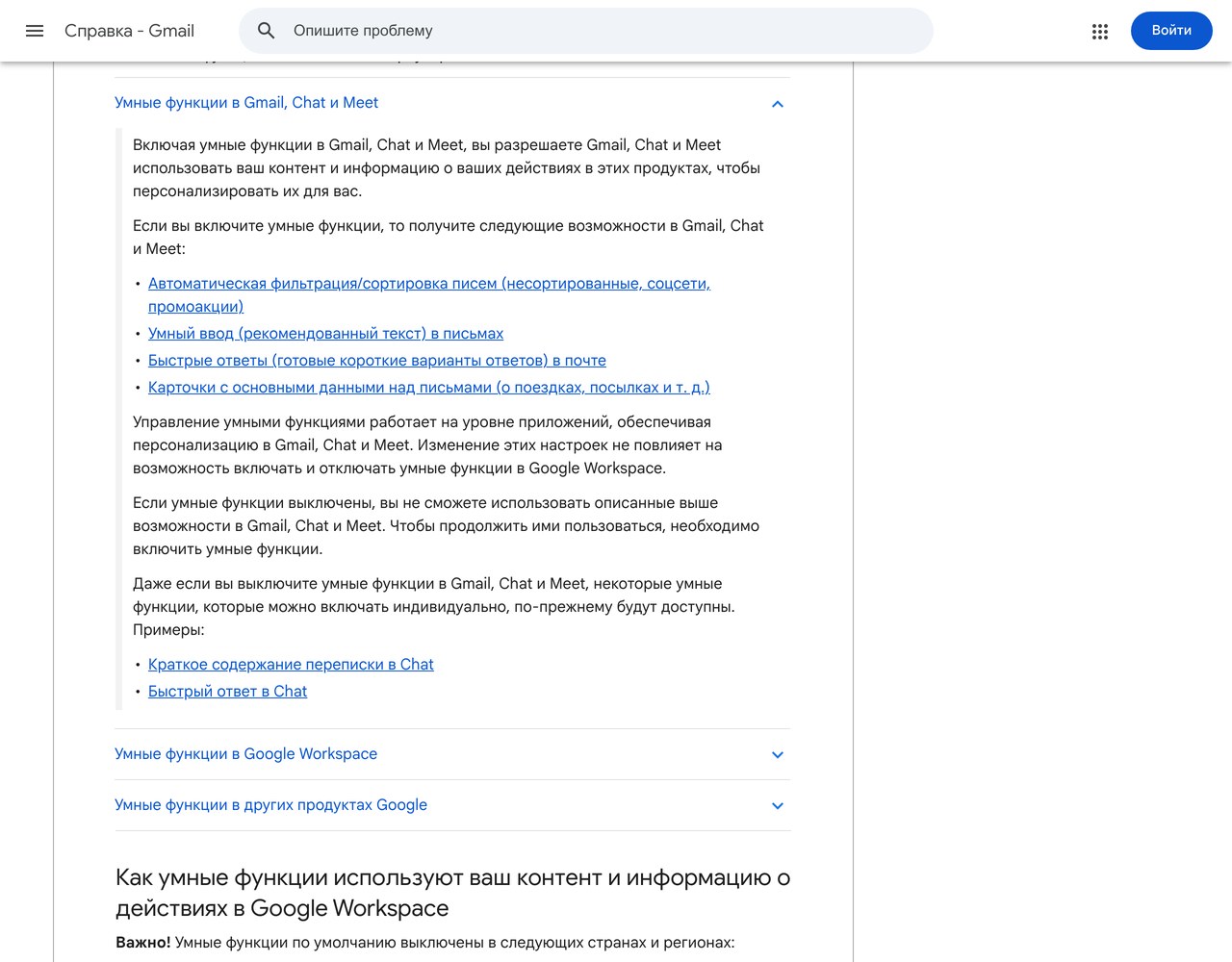The image size is (1232, 962).
Task: Click paragraph starting Если вы включите умные функции
Action: click(x=449, y=238)
